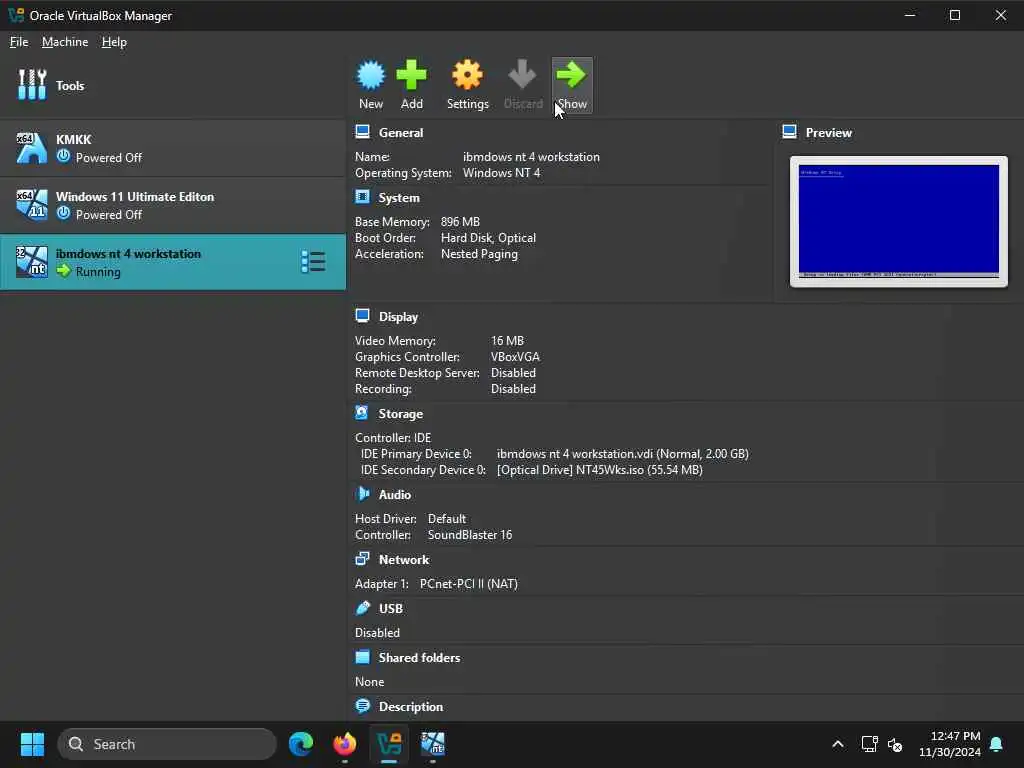Open Microsoft Edge from the taskbar
This screenshot has width=1024, height=768.
pyautogui.click(x=301, y=744)
